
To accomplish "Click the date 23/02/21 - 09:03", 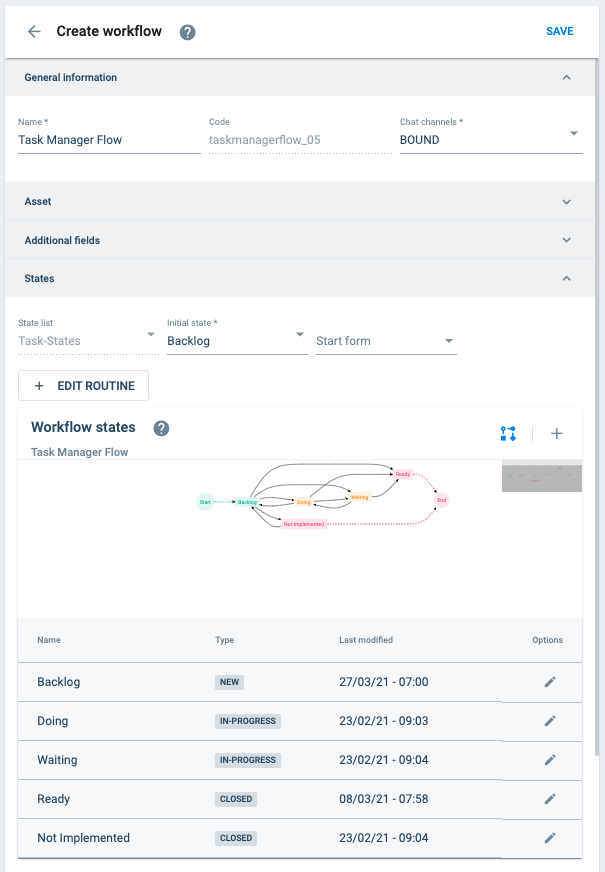I will coord(384,721).
